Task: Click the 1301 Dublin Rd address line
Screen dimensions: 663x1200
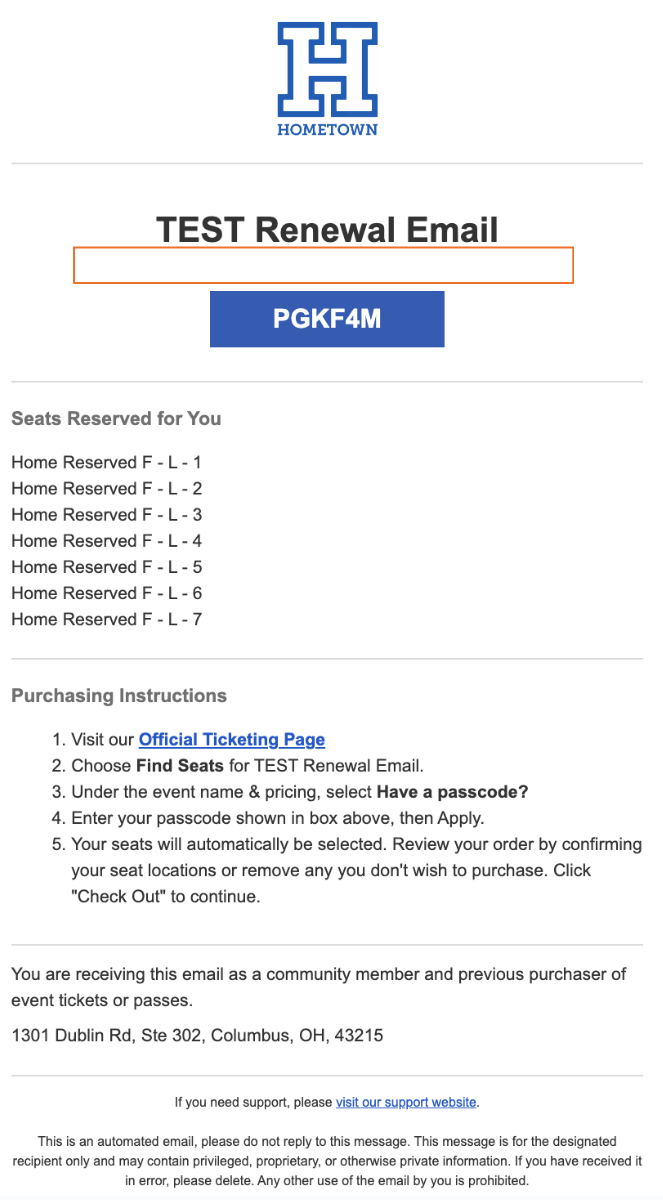Action: 197,1036
